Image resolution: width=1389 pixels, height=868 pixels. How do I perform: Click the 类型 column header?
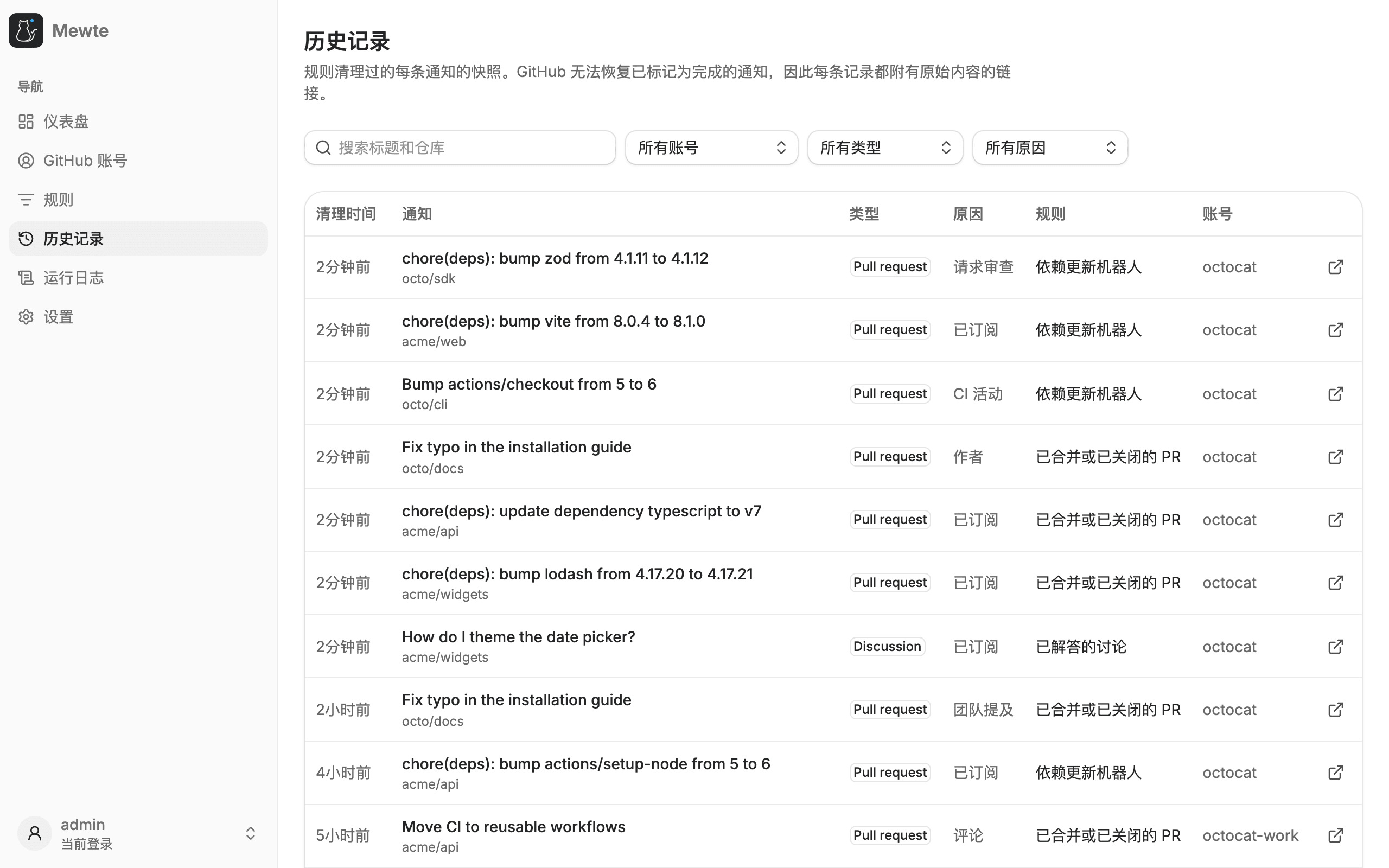[x=864, y=214]
